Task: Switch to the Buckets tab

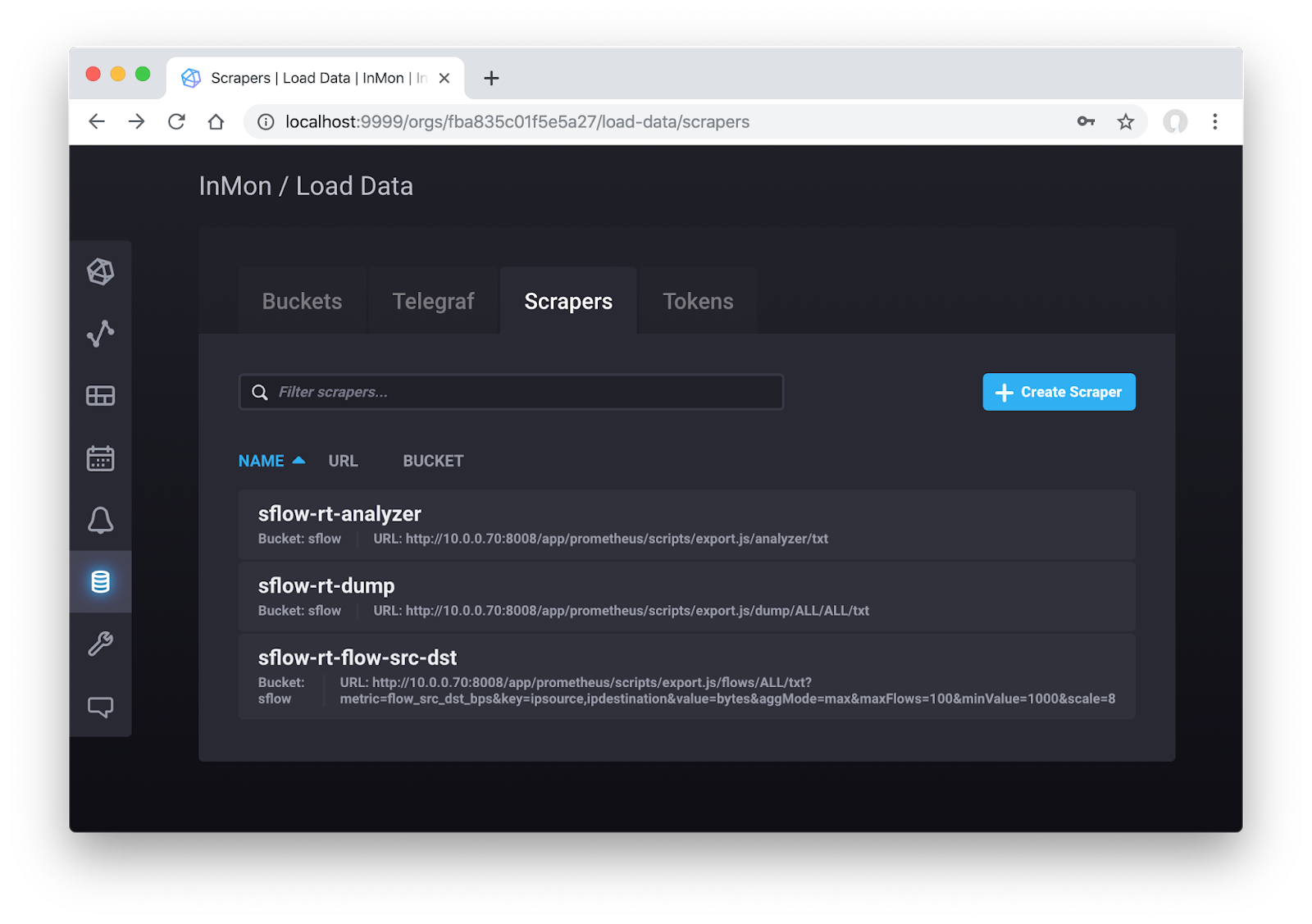Action: (302, 301)
